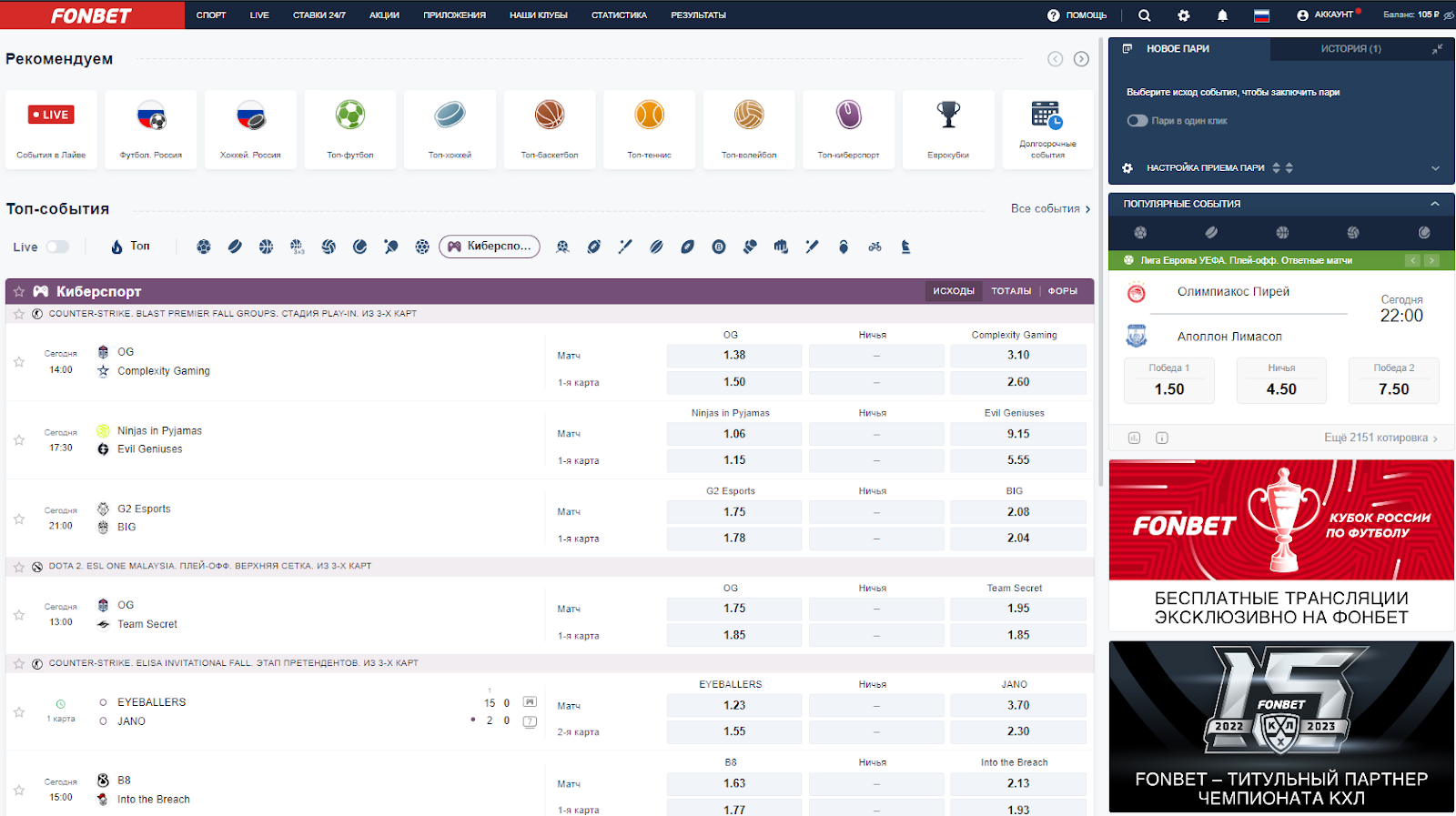Bet on Победа 1 at 1.50
The width and height of the screenshot is (1456, 816).
point(1169,380)
